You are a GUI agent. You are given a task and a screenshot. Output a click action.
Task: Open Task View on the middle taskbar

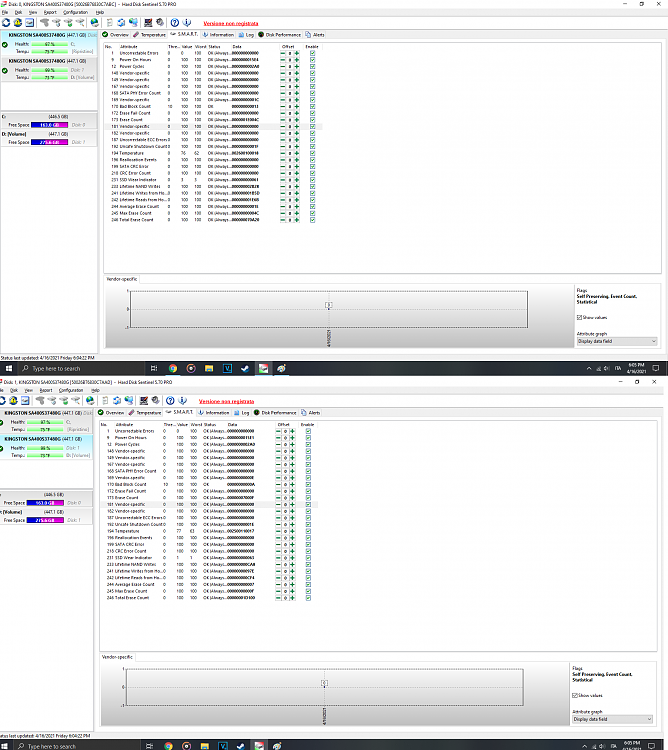coord(153,368)
